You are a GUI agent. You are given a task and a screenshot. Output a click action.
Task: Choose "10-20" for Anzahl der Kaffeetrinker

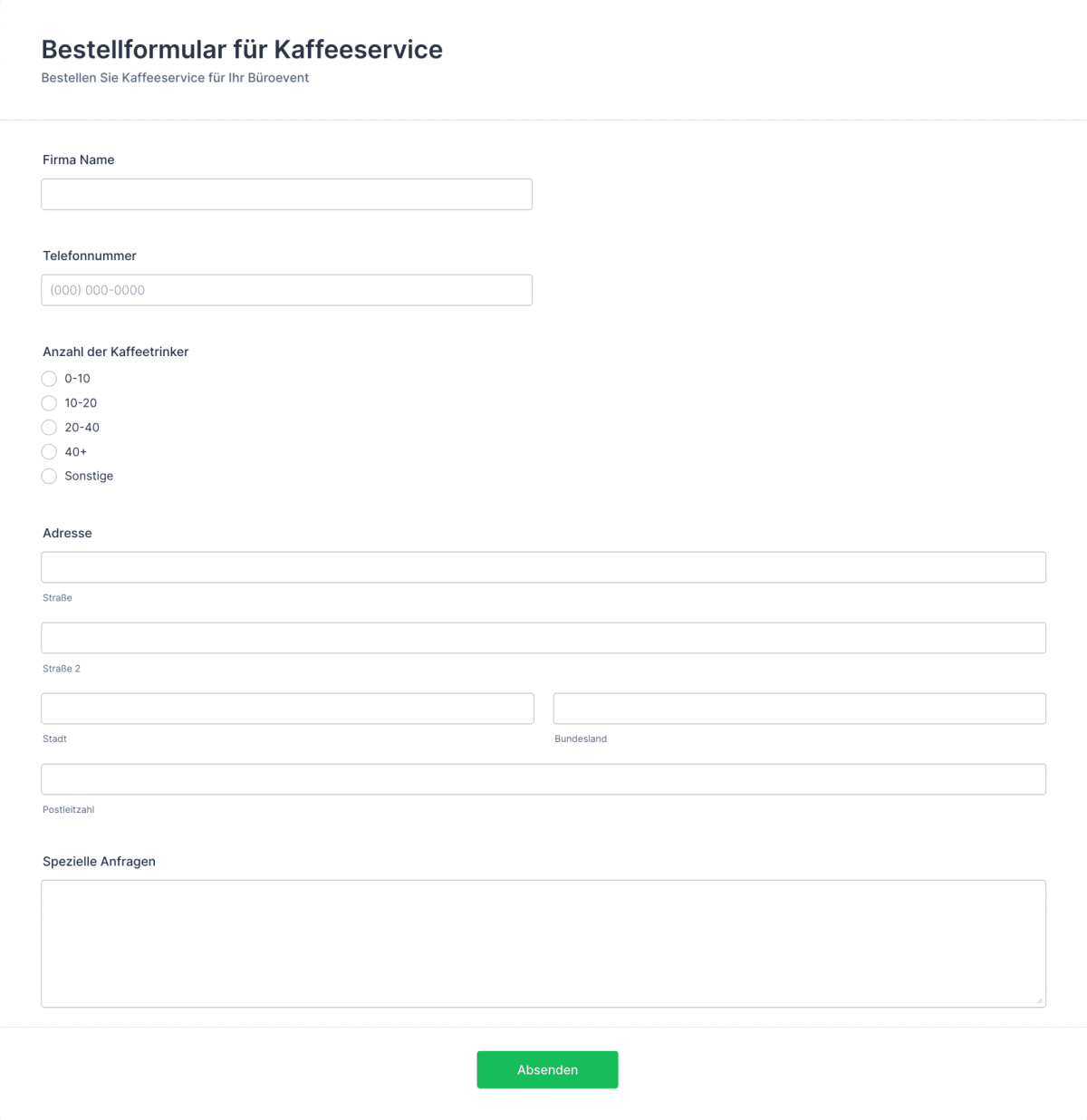(x=49, y=403)
